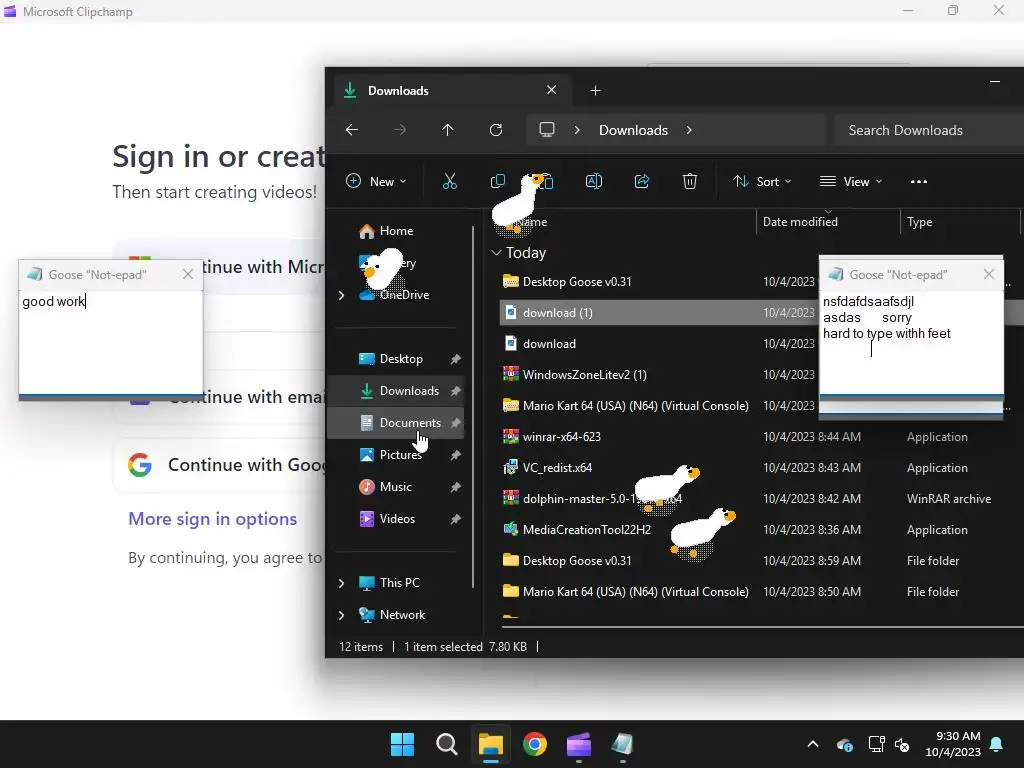Open taskbar Search
Screen dimensions: 1024x768
(447, 744)
